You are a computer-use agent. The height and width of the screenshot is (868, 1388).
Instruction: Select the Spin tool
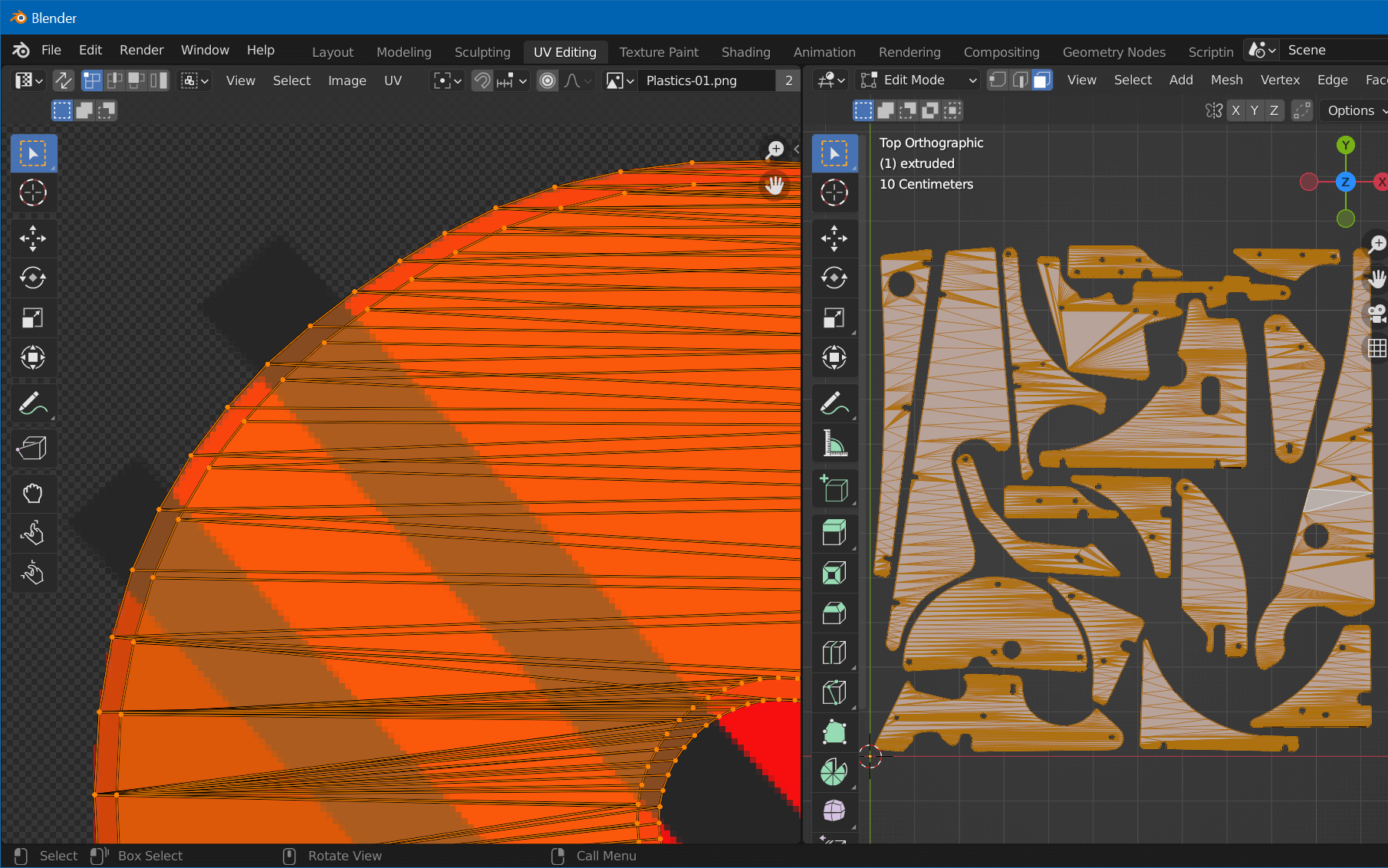(x=834, y=772)
